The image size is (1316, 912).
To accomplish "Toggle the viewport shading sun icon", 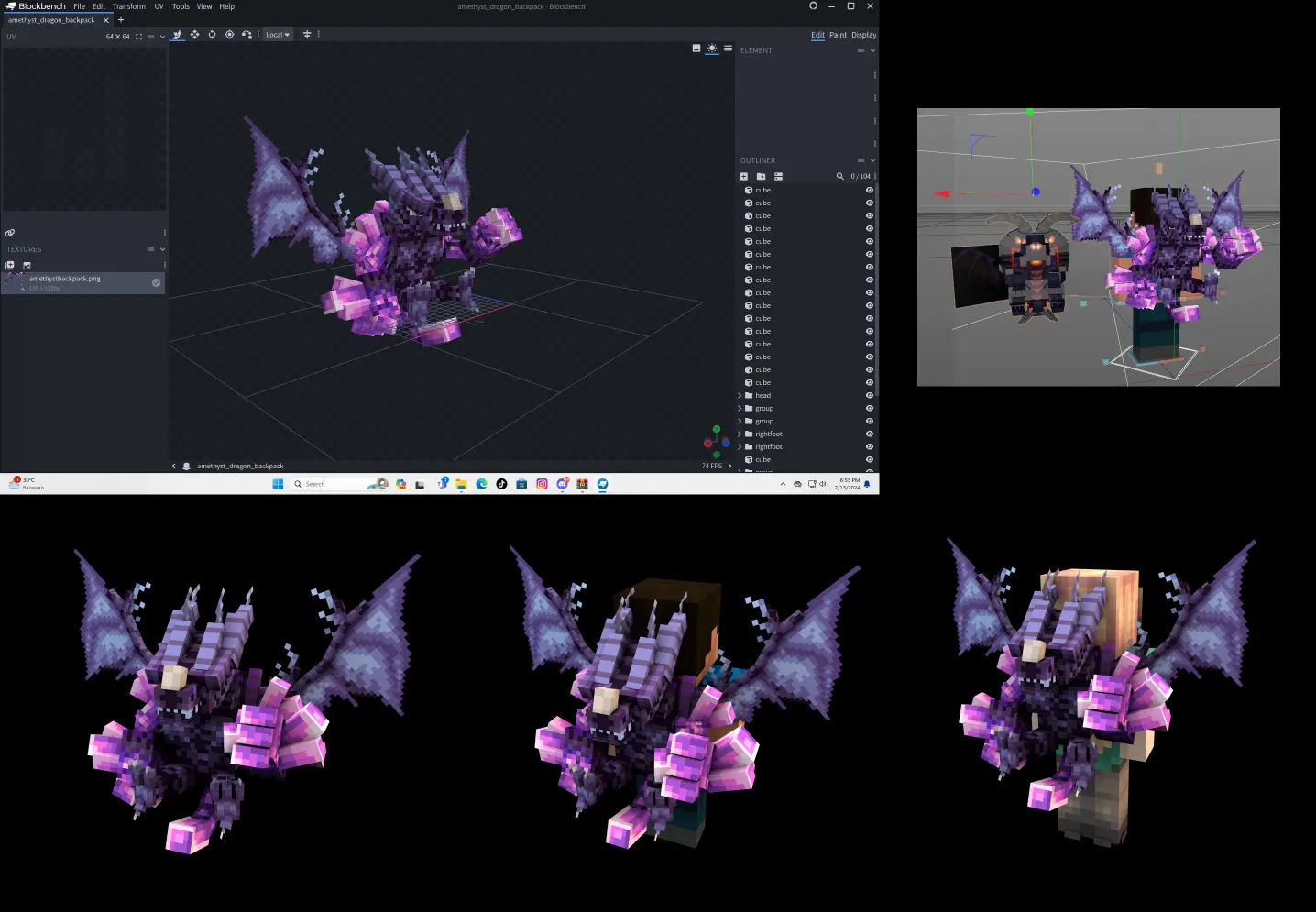I will [x=712, y=49].
